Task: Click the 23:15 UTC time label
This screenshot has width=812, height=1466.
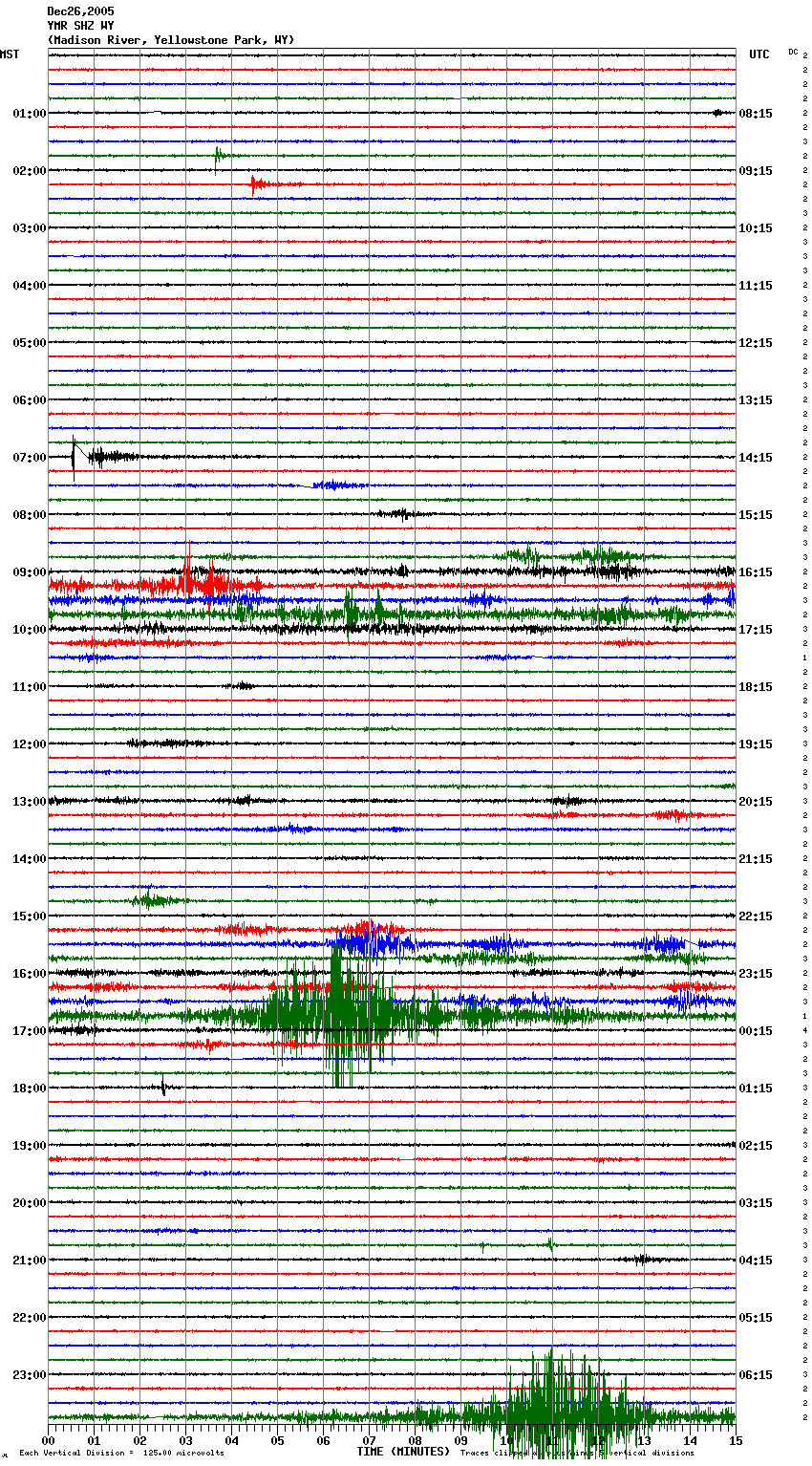Action: click(756, 974)
